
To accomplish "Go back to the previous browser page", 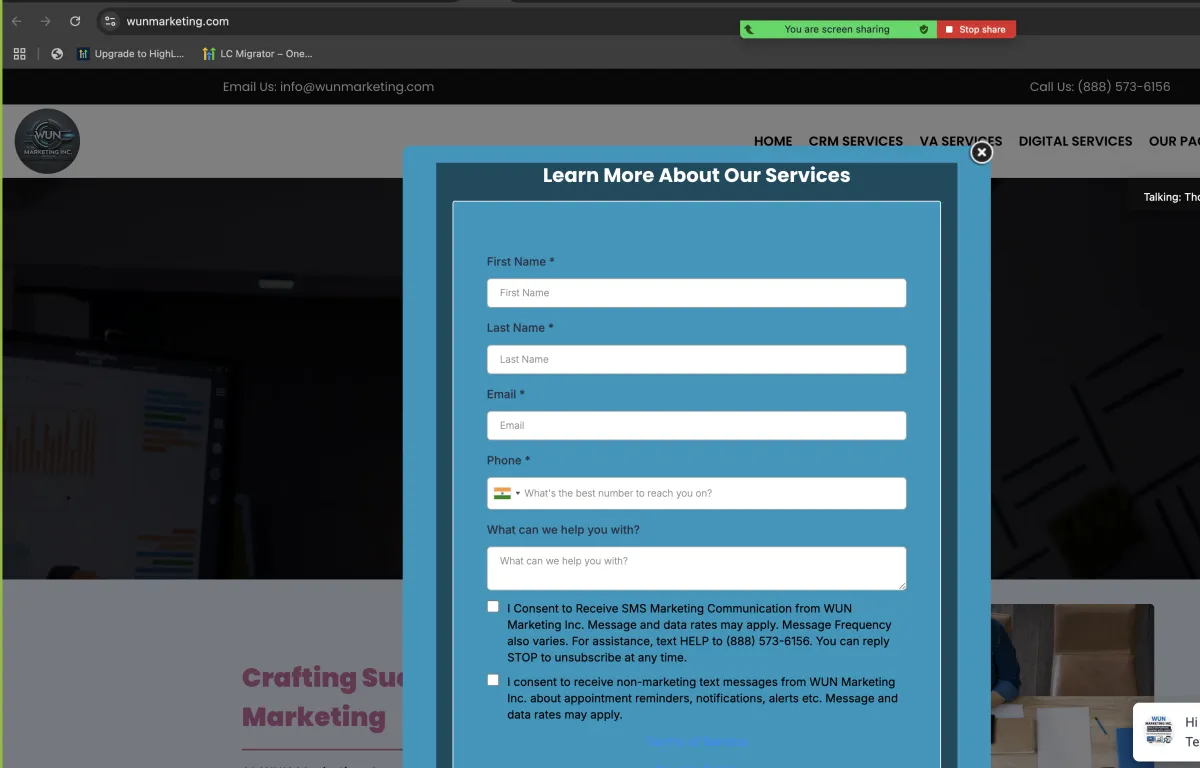I will [17, 21].
